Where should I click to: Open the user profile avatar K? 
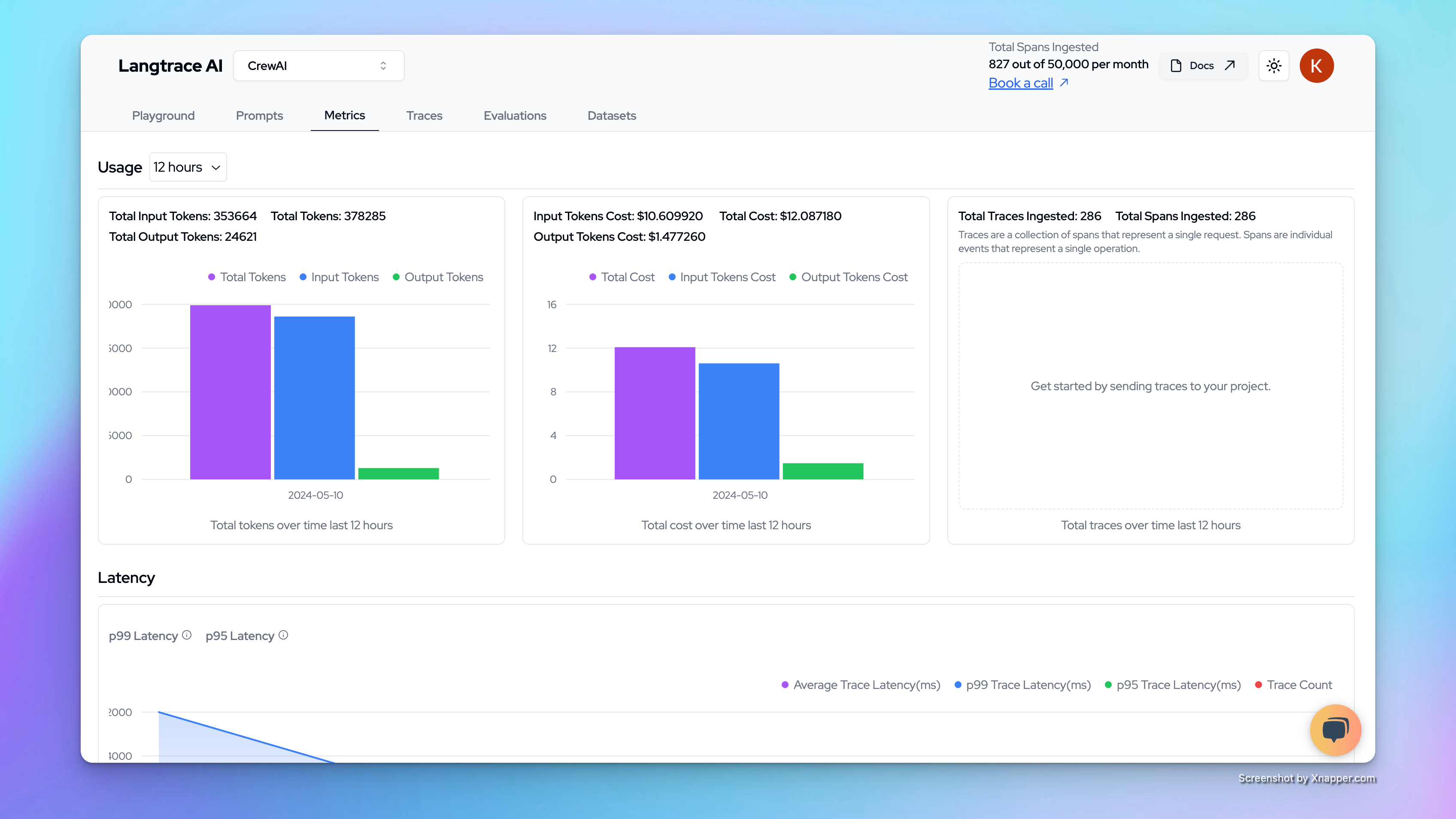click(1316, 66)
